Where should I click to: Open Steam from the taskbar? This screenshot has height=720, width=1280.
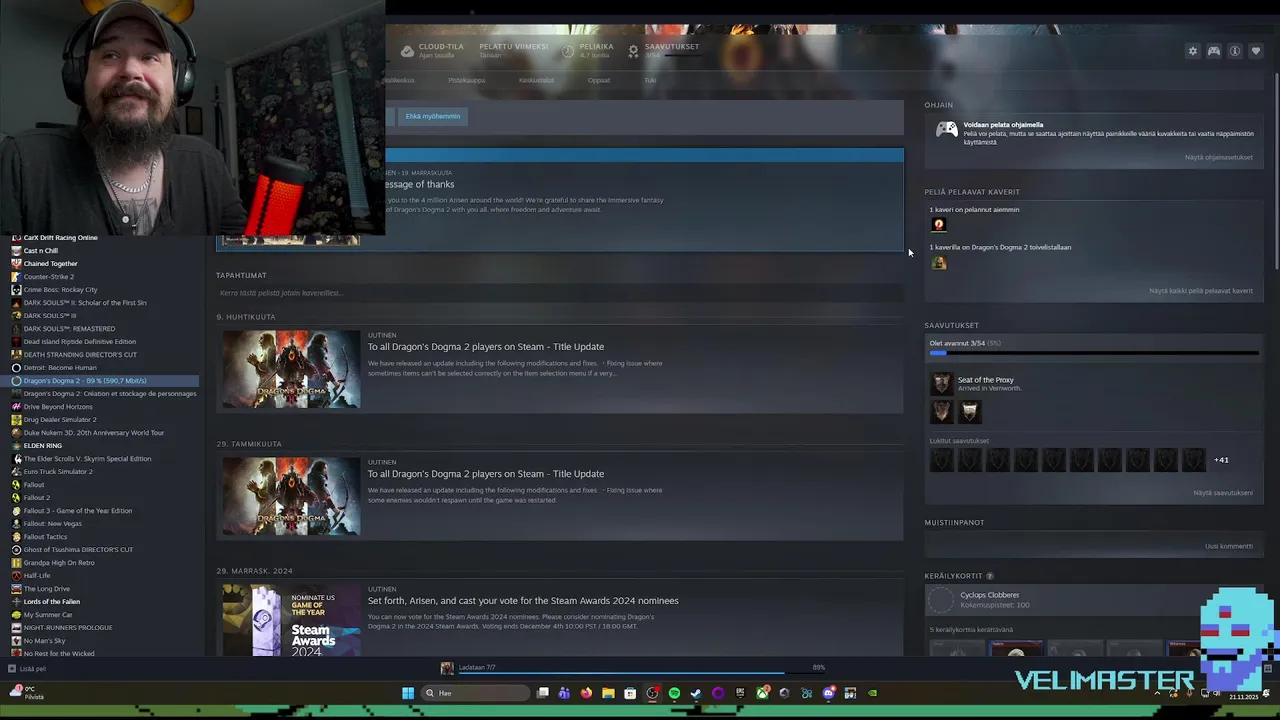pyautogui.click(x=696, y=693)
